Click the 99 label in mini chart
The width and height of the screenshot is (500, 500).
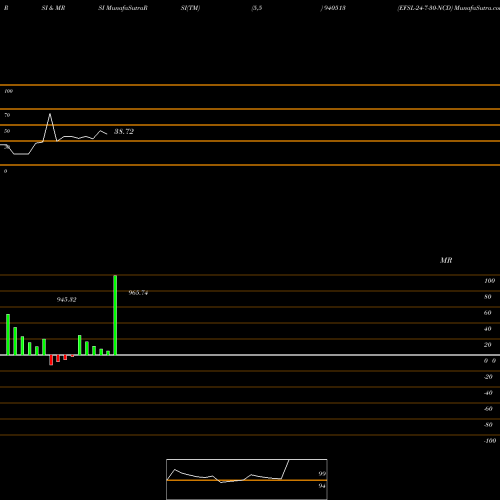[322, 474]
